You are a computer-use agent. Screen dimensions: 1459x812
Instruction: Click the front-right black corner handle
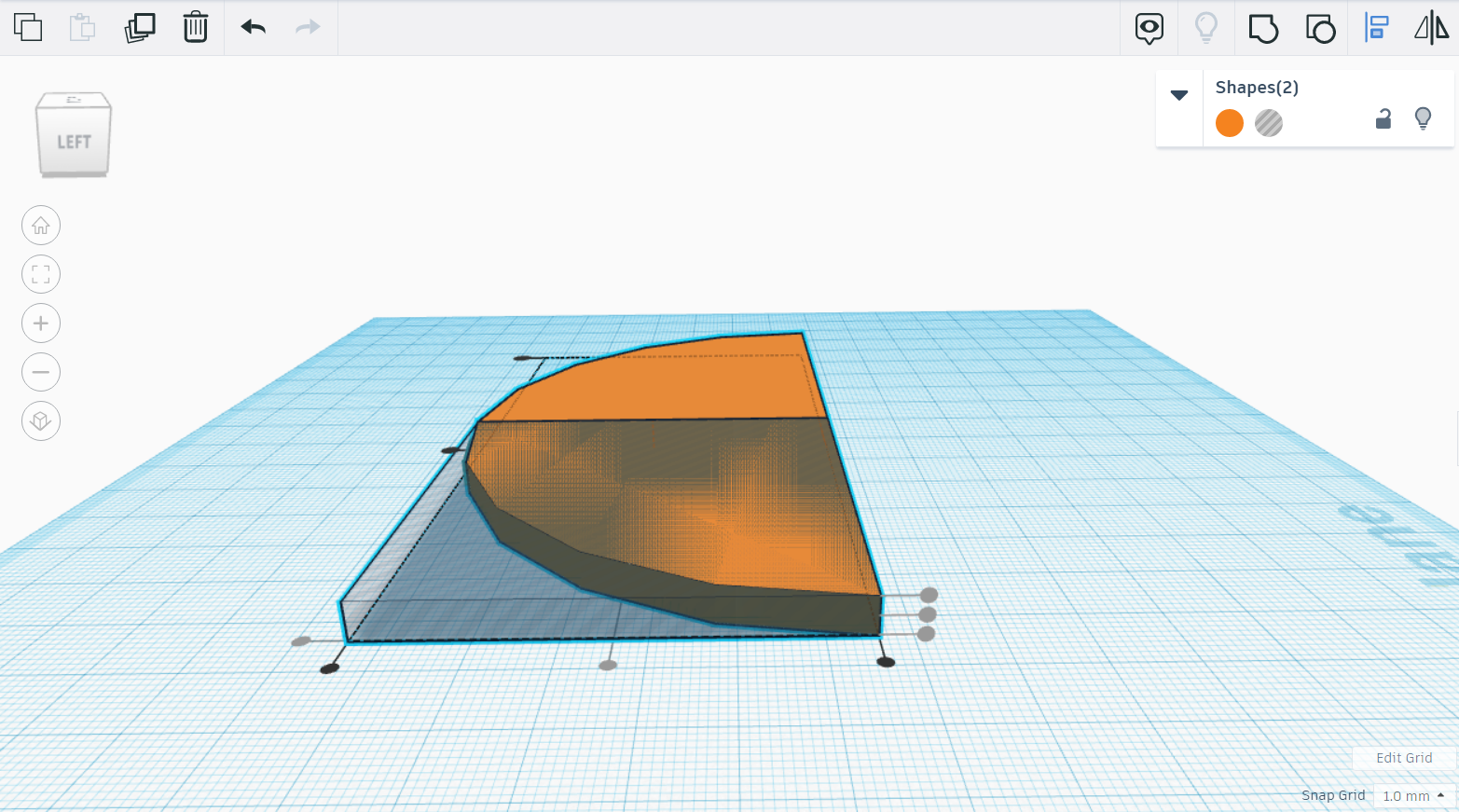[886, 662]
